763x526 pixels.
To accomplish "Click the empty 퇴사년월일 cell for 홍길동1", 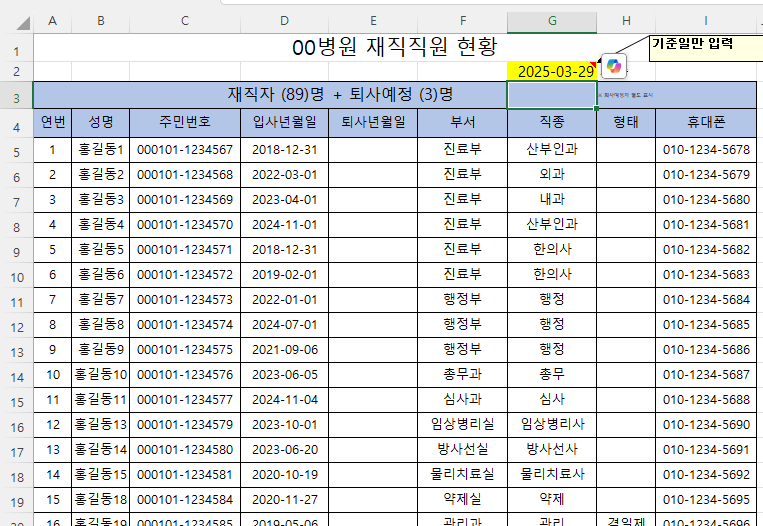I will click(373, 149).
